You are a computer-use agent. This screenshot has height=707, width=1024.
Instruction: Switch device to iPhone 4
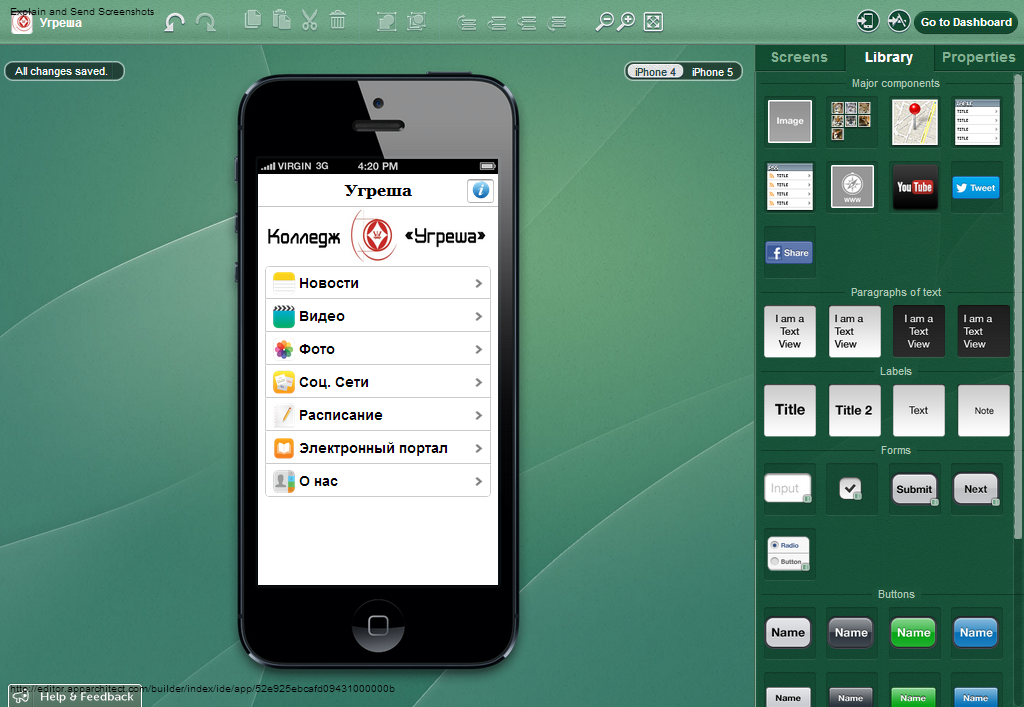(655, 72)
